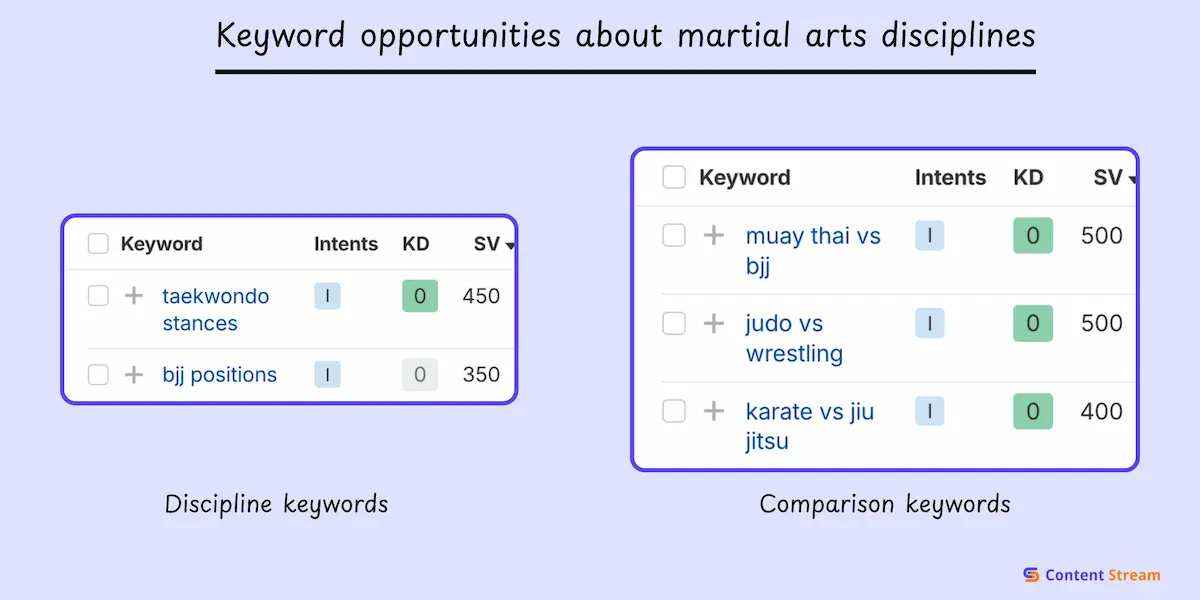The image size is (1200, 600).
Task: Add the karate vs jiu jitsu keyword
Action: tap(713, 411)
